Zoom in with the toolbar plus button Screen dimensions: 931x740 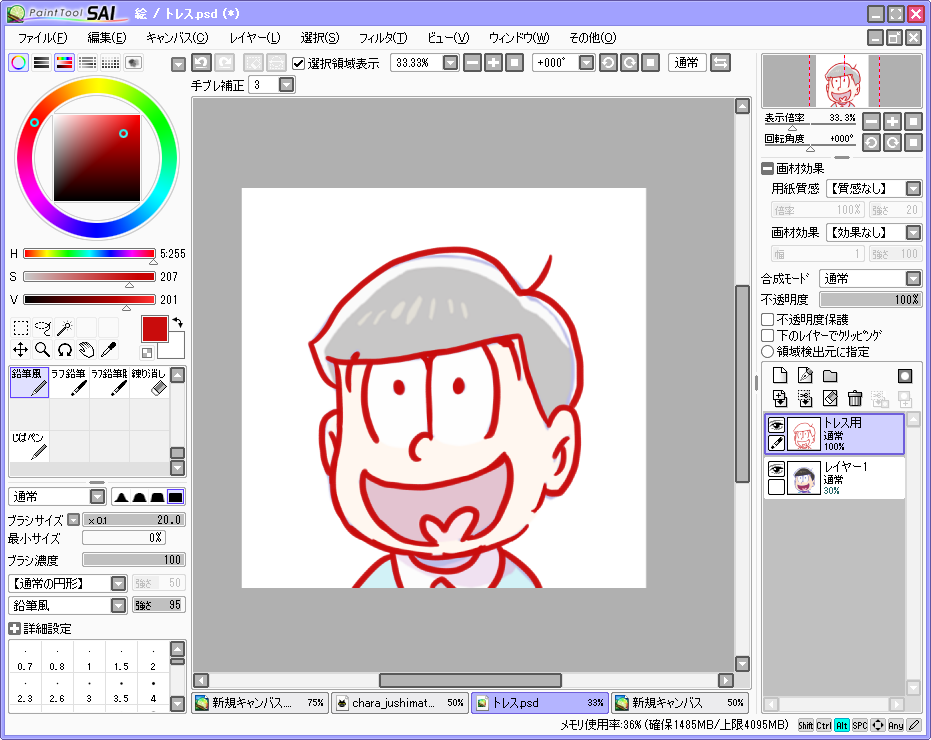tap(493, 62)
